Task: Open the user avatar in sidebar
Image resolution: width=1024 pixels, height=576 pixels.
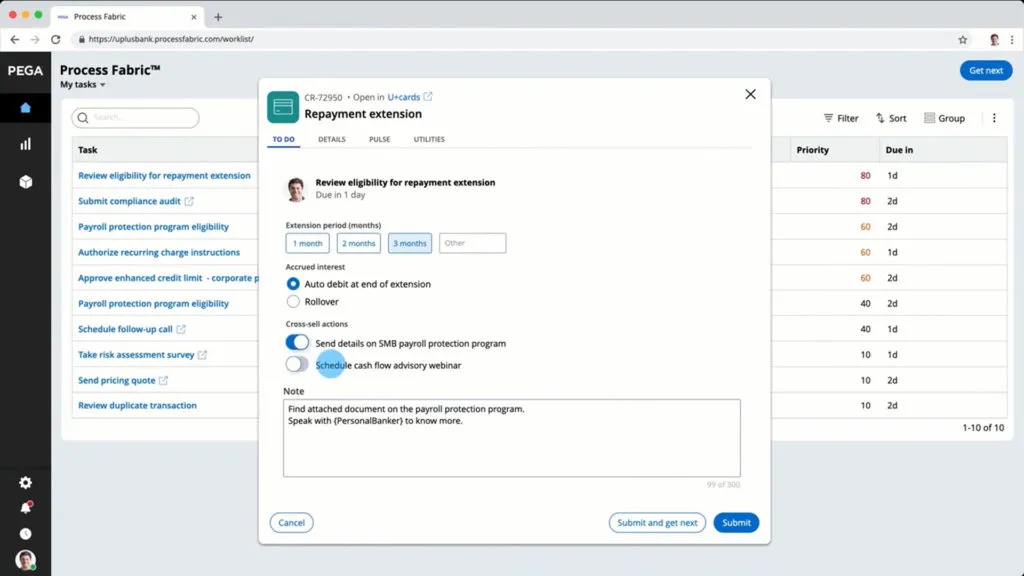Action: coord(25,560)
